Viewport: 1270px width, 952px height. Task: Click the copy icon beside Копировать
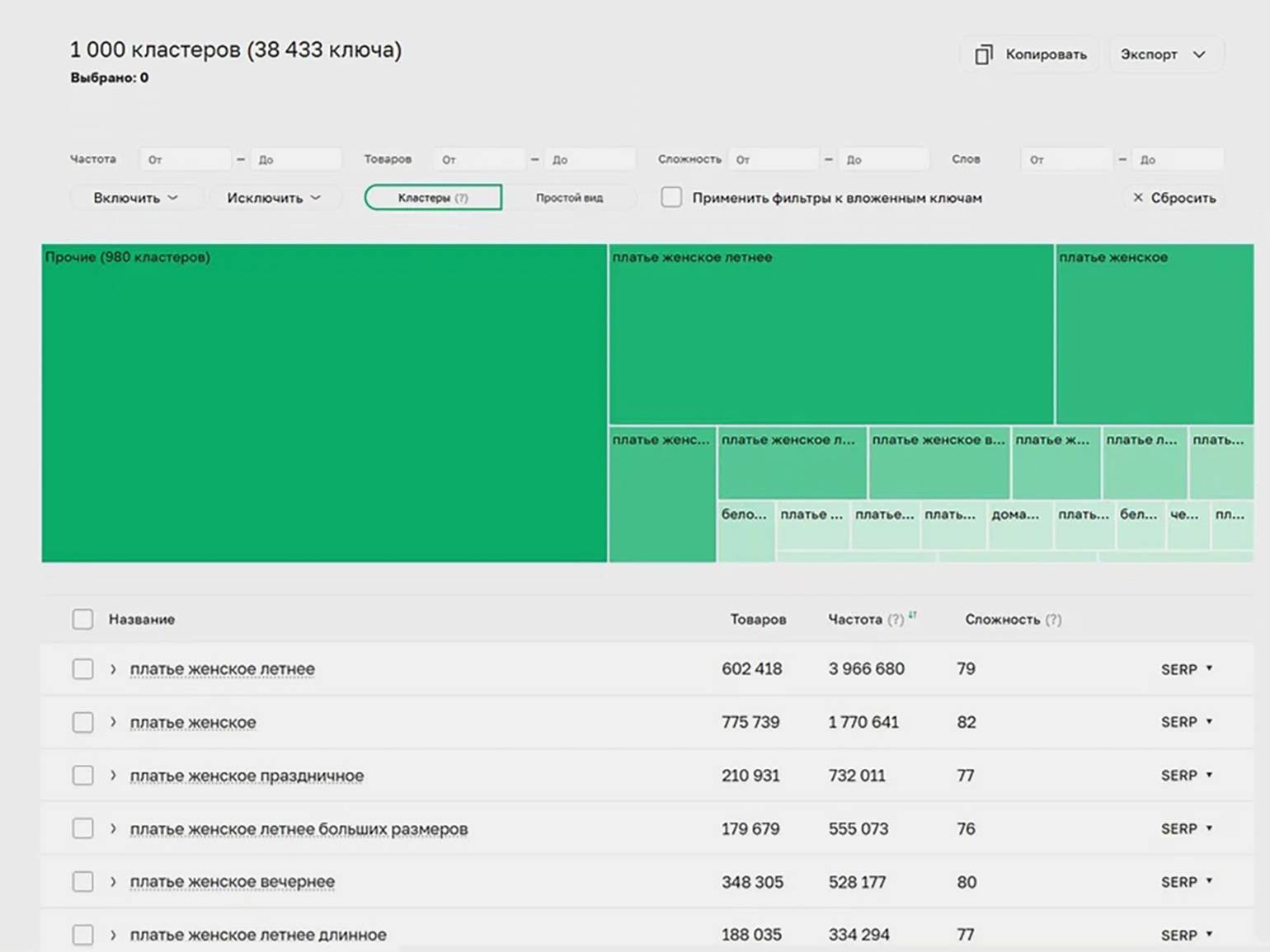[983, 54]
